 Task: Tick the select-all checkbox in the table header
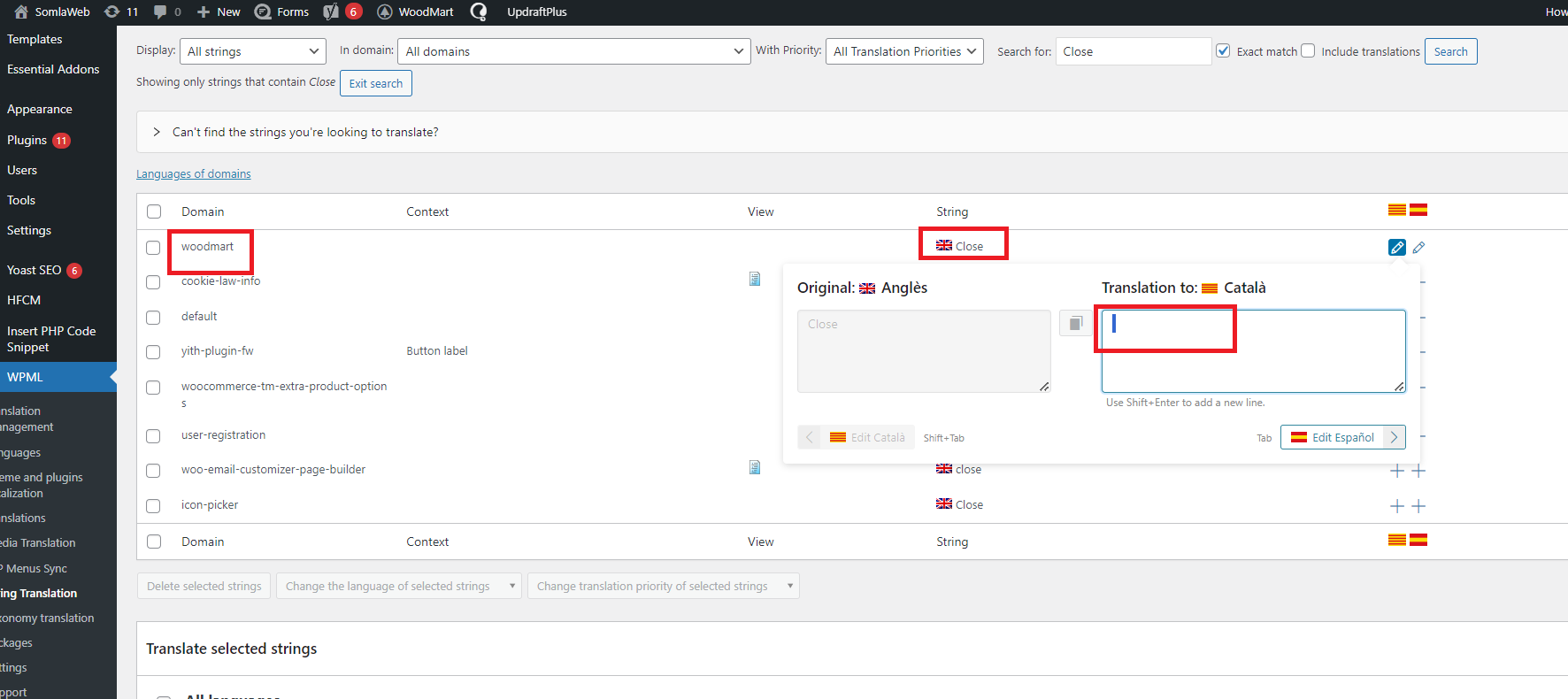(154, 211)
